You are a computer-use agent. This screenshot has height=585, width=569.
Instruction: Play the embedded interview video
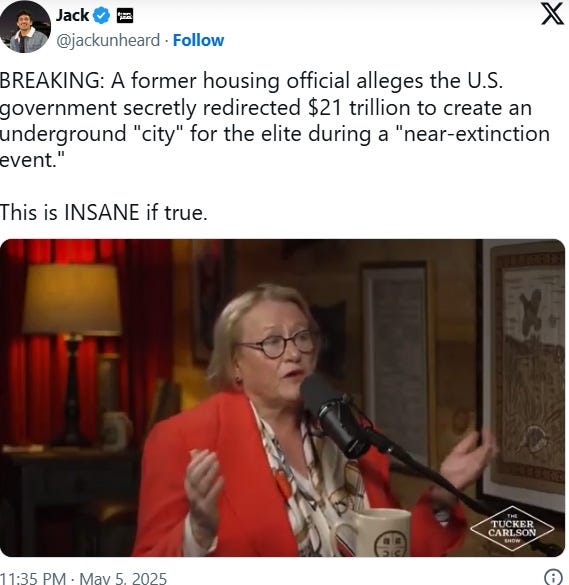282,398
